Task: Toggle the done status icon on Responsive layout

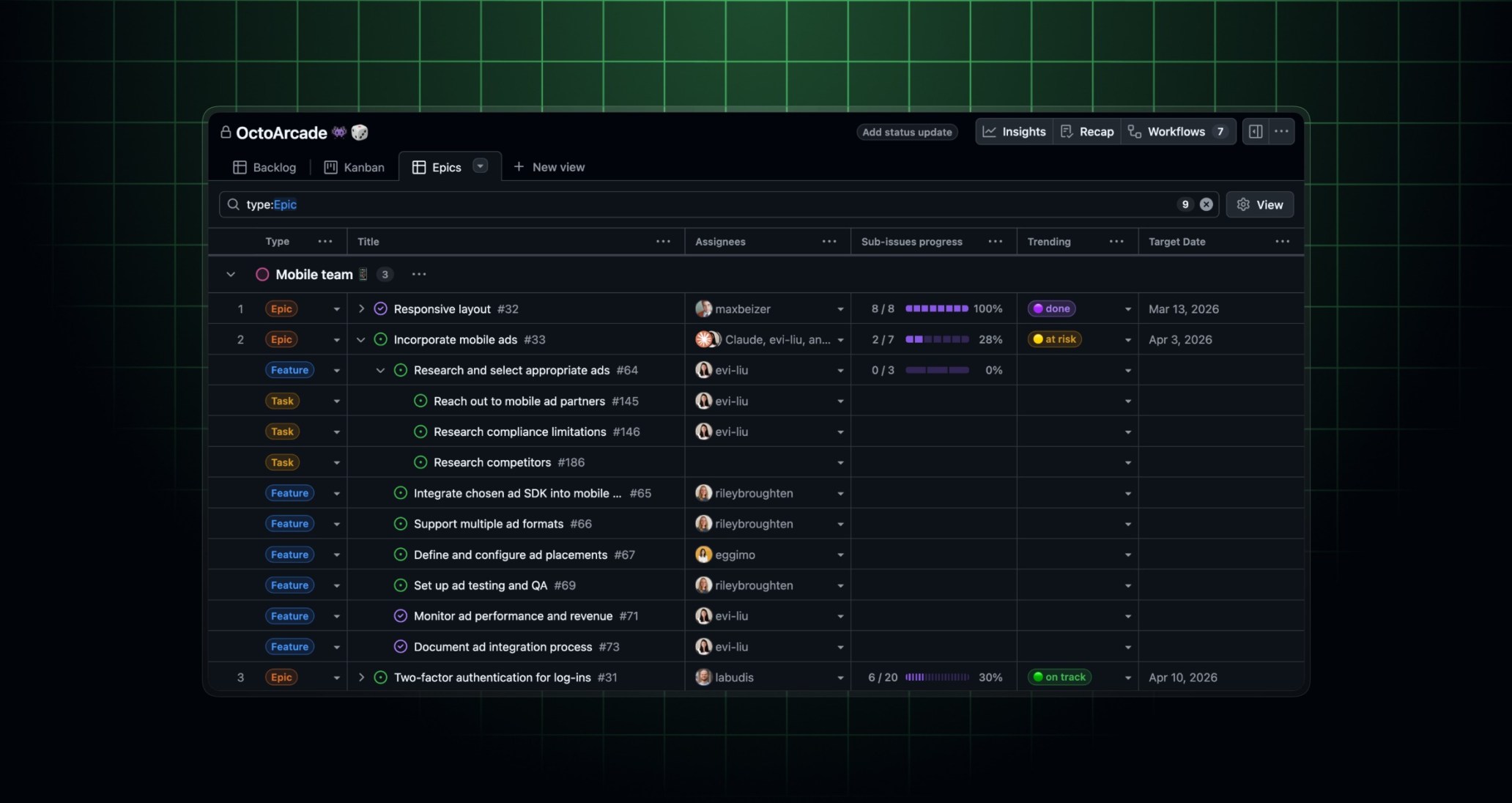Action: 380,308
